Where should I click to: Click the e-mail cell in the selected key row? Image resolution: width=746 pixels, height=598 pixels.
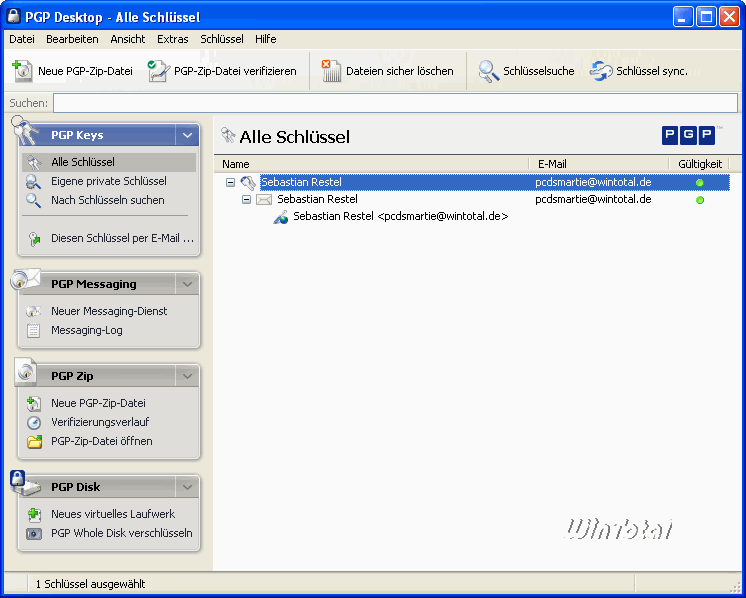click(x=593, y=182)
